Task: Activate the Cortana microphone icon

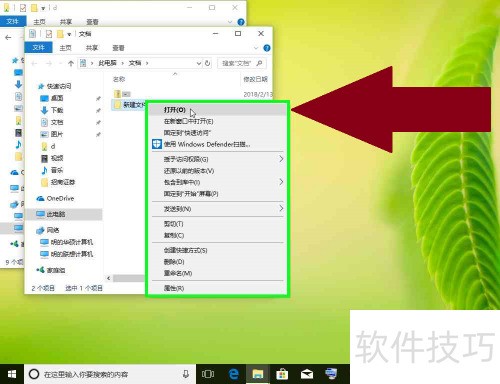Action: pos(186,374)
